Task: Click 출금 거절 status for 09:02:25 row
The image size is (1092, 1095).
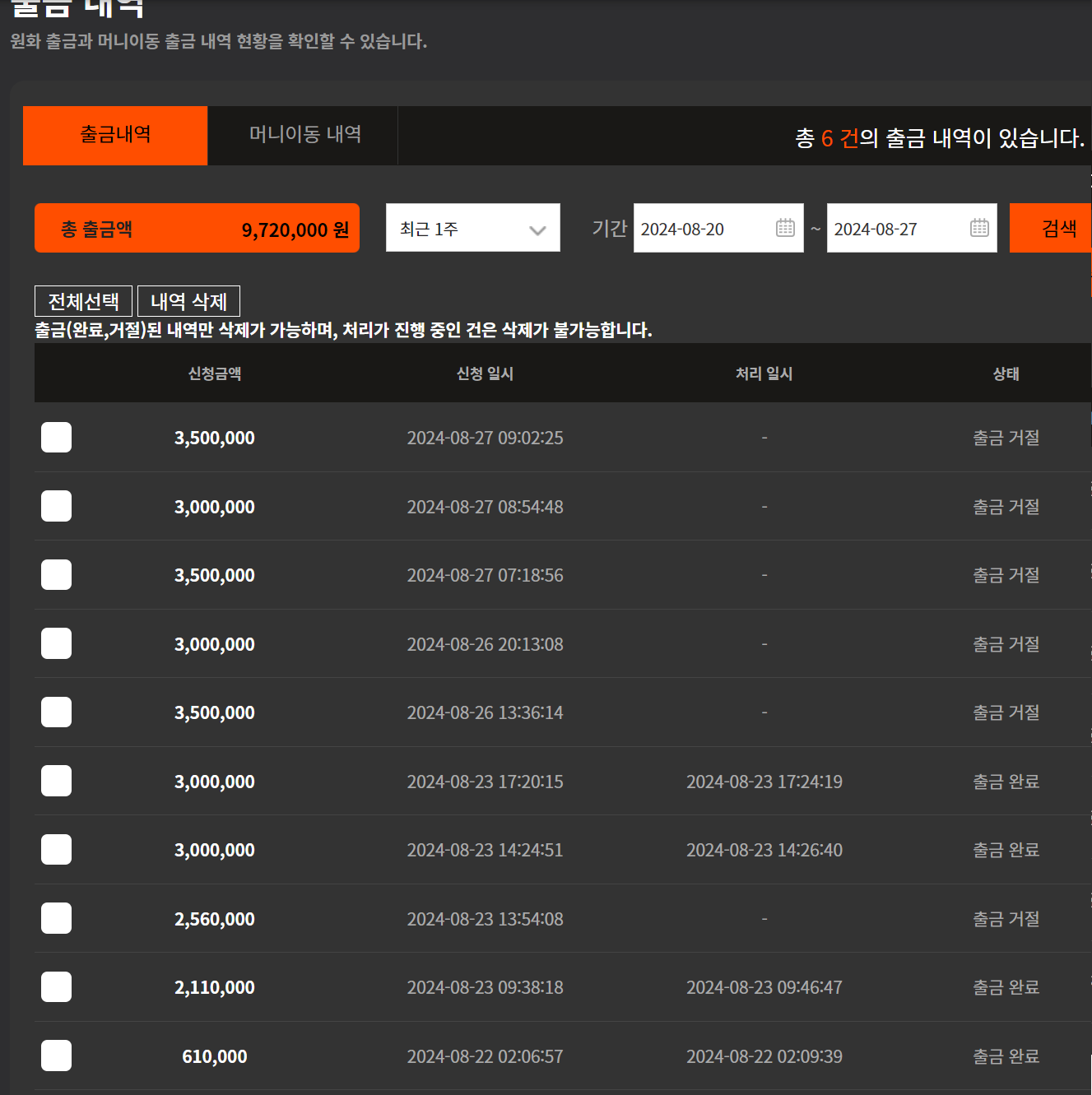Action: (1006, 438)
